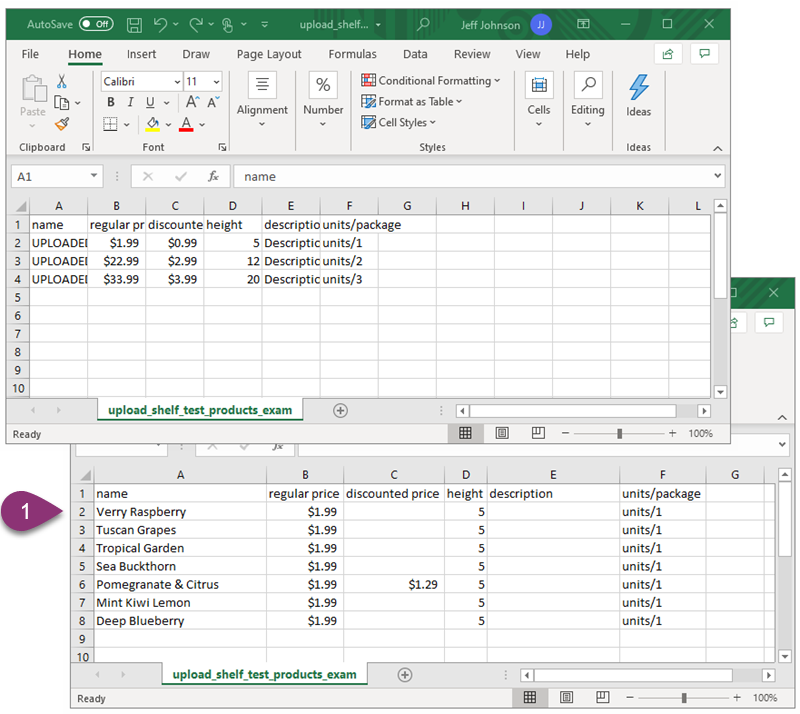Expand the formula bar in front window
Viewport: 800px width, 714px height.
pos(718,176)
